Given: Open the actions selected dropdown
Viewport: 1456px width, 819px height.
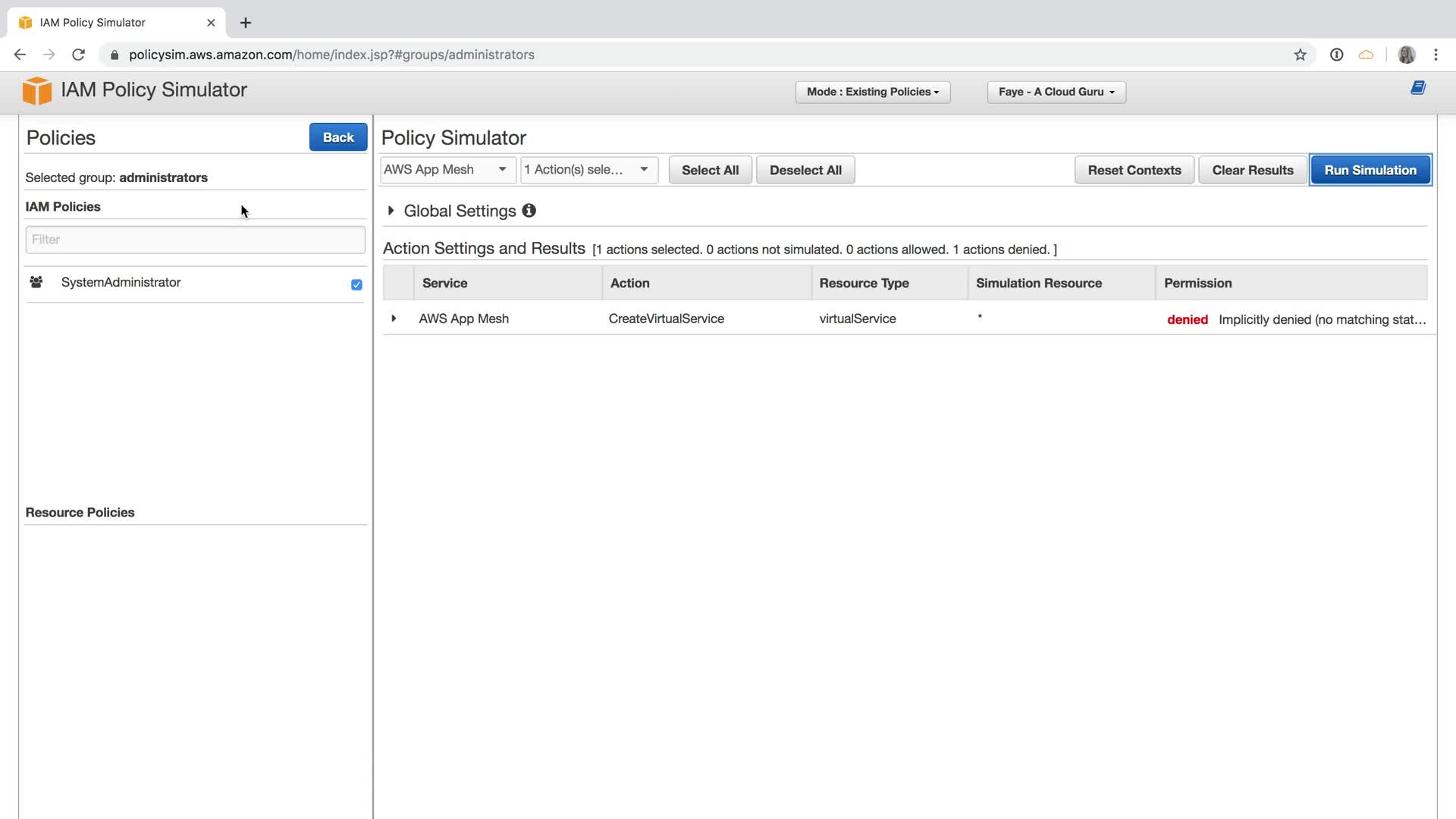Looking at the screenshot, I should (588, 170).
